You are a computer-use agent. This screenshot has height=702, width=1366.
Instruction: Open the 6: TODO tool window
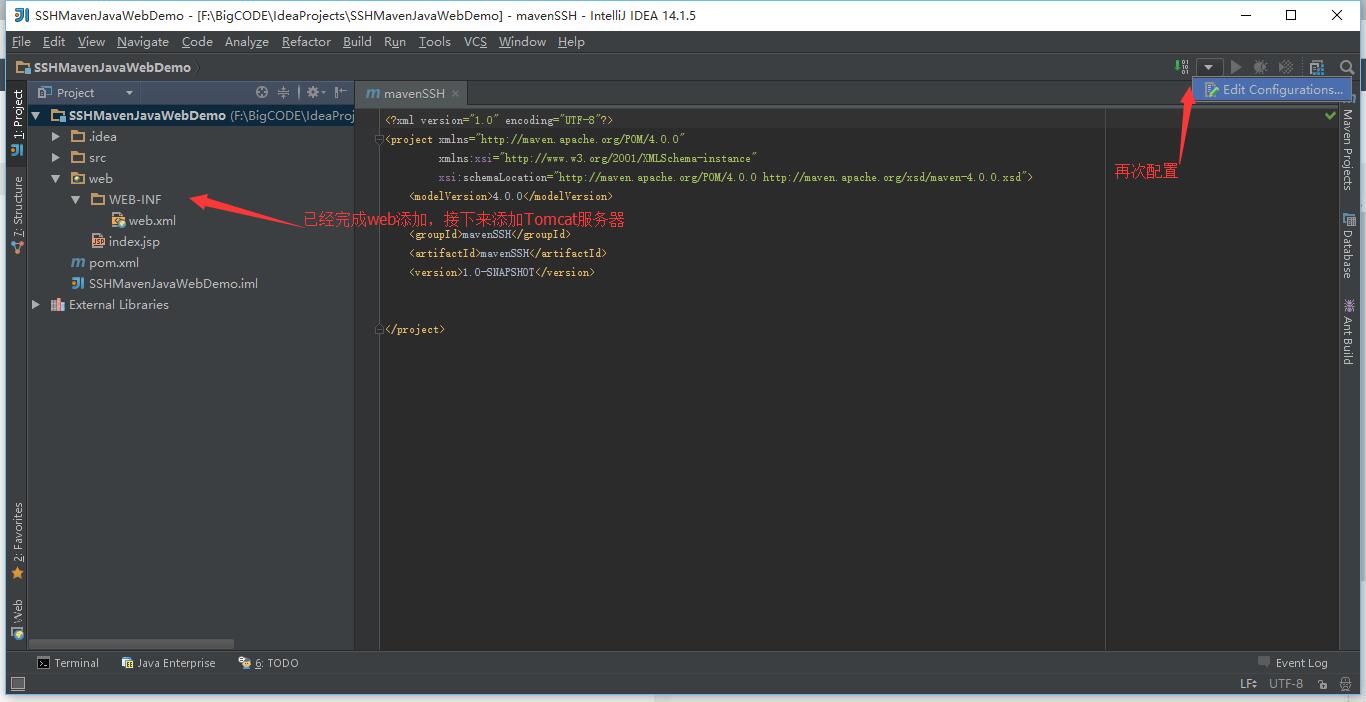coord(268,663)
